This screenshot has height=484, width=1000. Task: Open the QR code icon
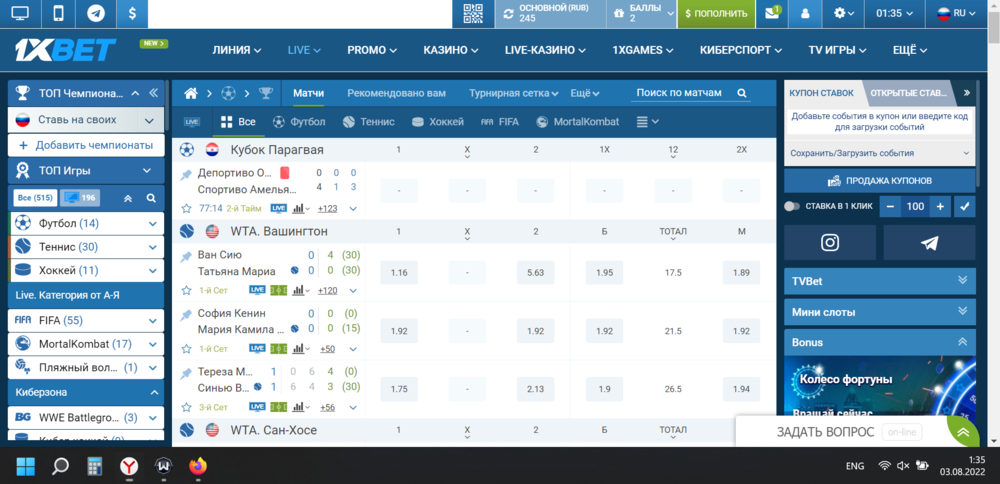(x=473, y=13)
